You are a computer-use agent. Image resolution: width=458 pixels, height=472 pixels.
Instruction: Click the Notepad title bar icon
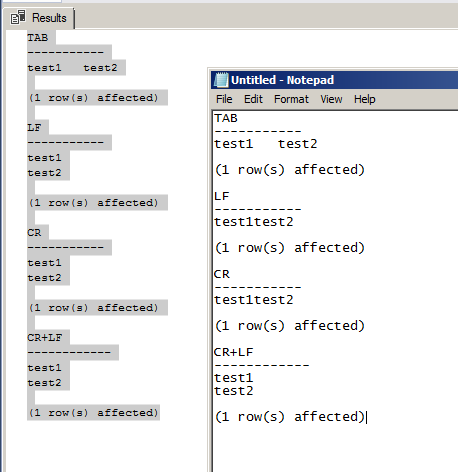coord(221,80)
